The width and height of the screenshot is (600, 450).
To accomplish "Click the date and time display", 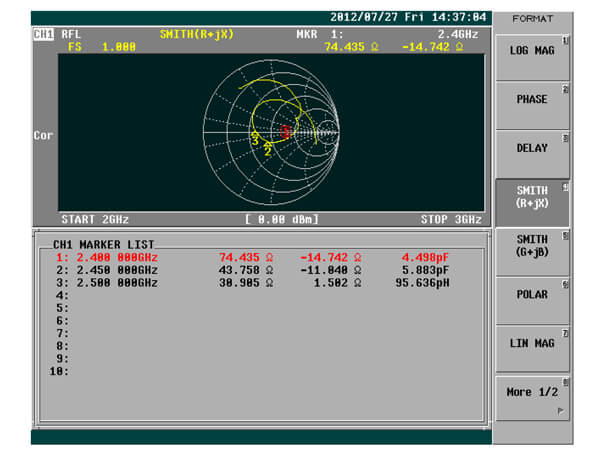I will coord(408,17).
